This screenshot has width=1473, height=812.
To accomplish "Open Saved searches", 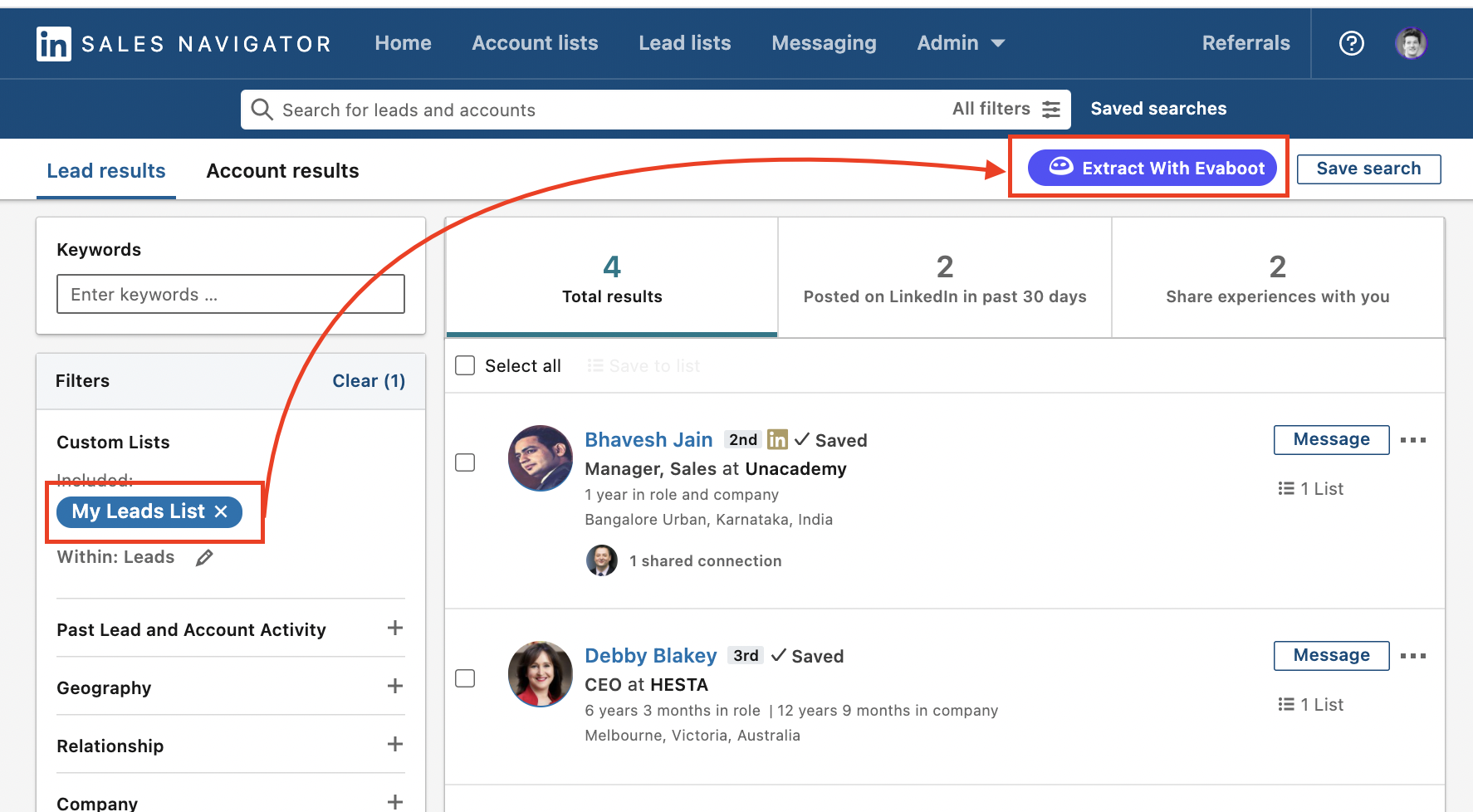I will point(1158,109).
